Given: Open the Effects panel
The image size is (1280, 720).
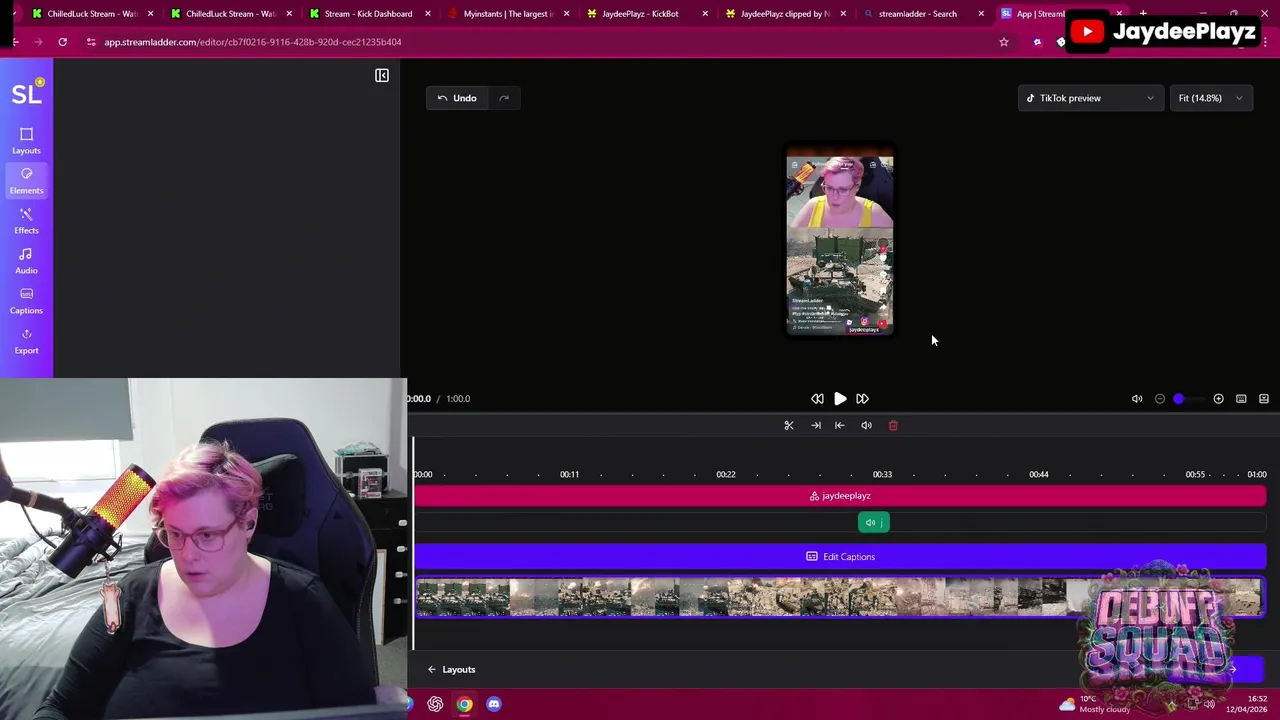Looking at the screenshot, I should pyautogui.click(x=26, y=221).
